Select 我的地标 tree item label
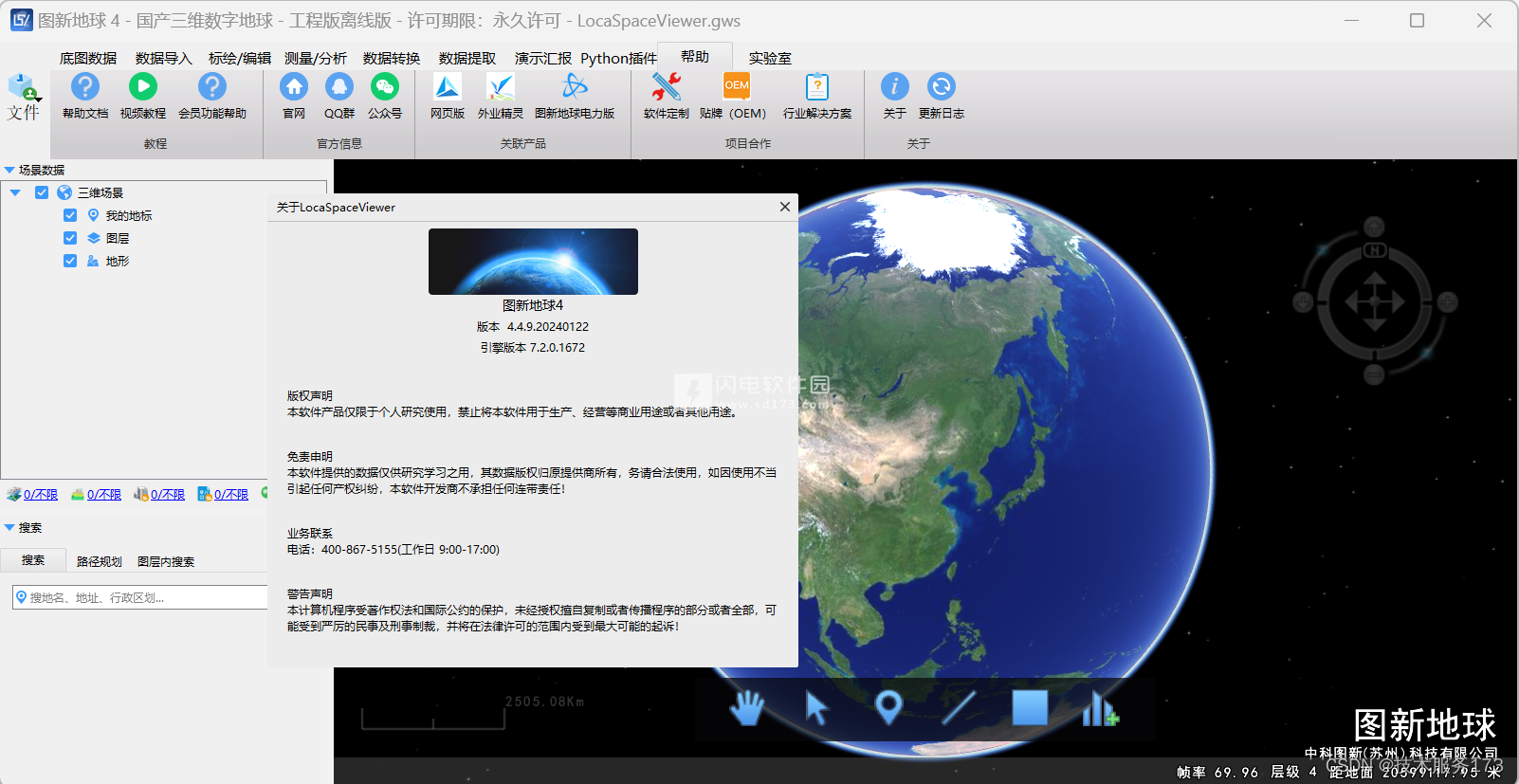 pyautogui.click(x=129, y=216)
